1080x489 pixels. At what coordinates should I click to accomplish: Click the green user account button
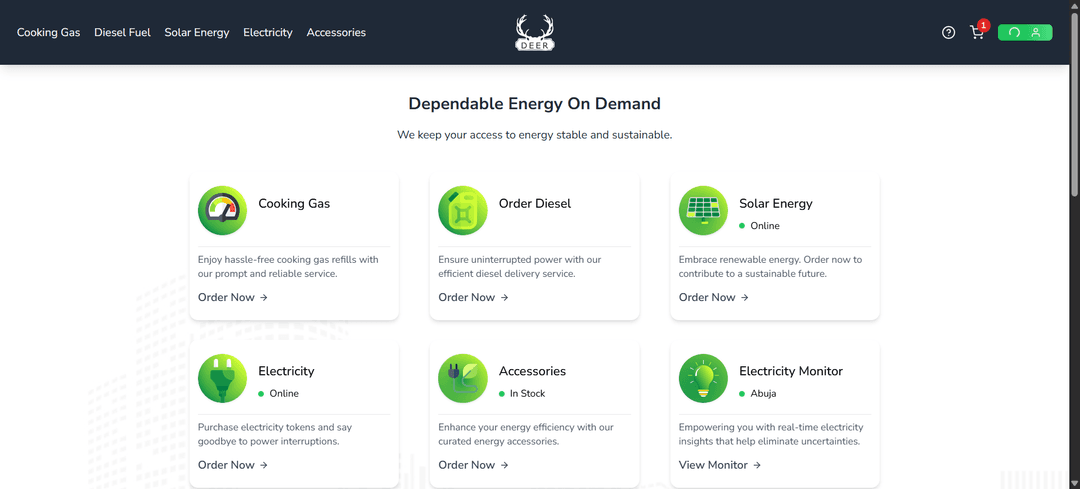pyautogui.click(x=1025, y=32)
